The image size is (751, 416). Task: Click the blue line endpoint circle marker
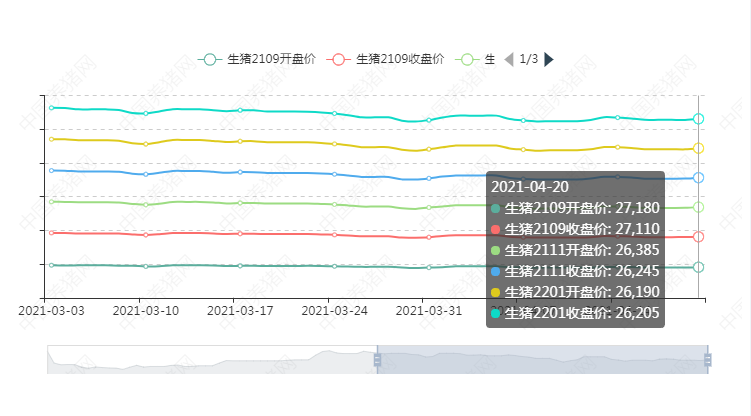click(x=699, y=178)
